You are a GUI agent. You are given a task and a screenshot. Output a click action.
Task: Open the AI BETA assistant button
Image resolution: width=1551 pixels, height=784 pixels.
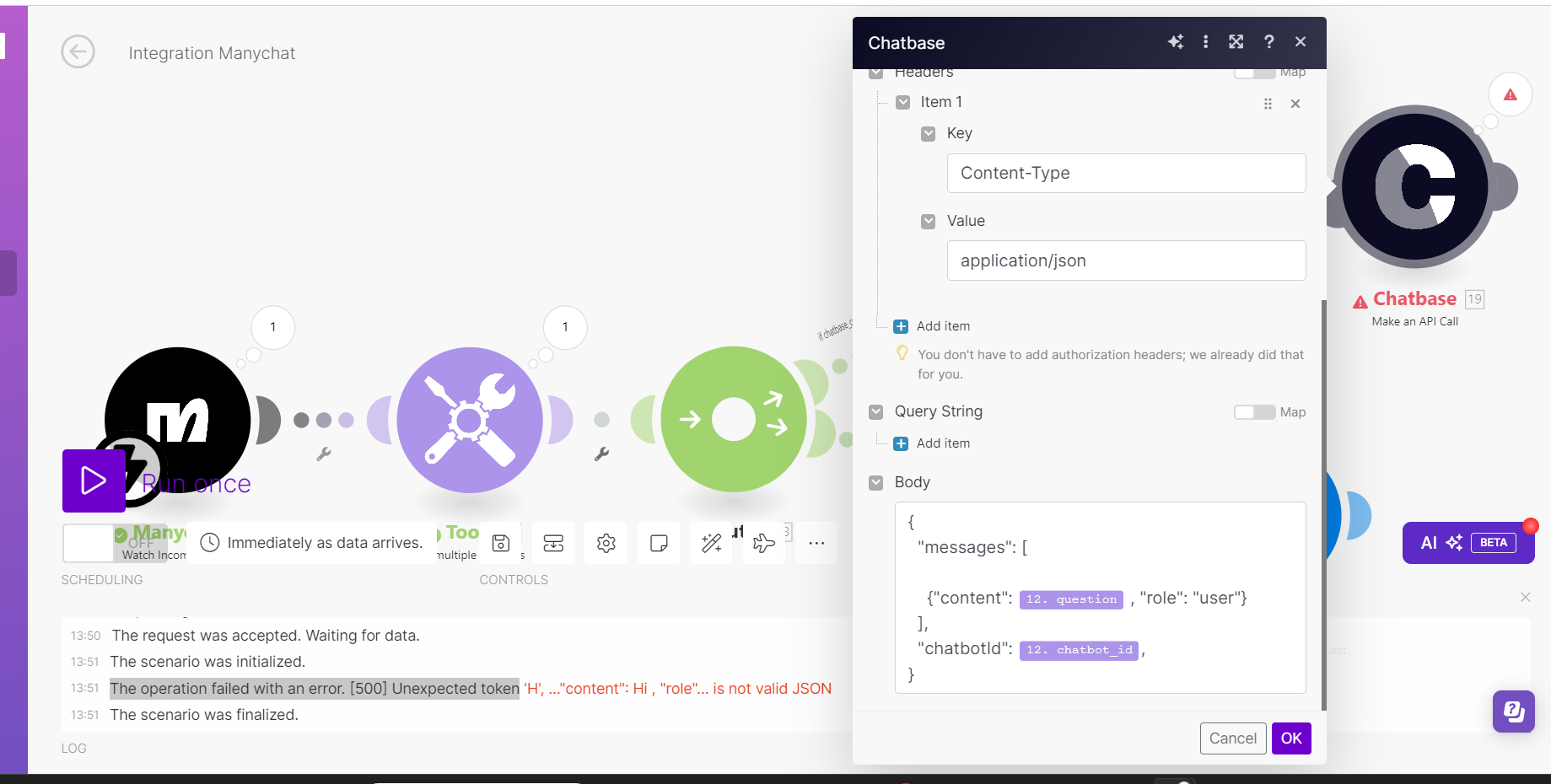point(1468,543)
